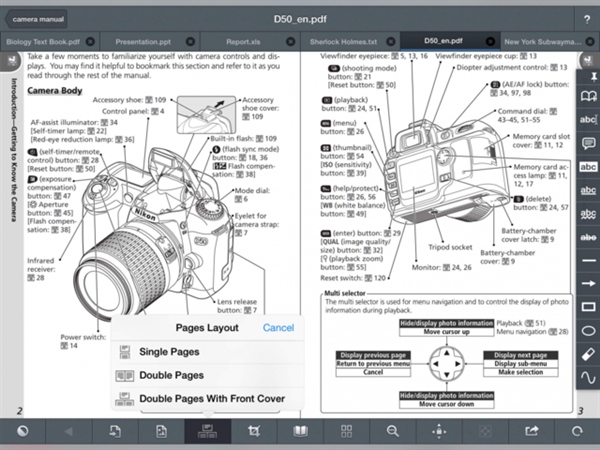Screen dimensions: 600x450
Task: Select the arrow drawing tool
Action: [x=589, y=284]
